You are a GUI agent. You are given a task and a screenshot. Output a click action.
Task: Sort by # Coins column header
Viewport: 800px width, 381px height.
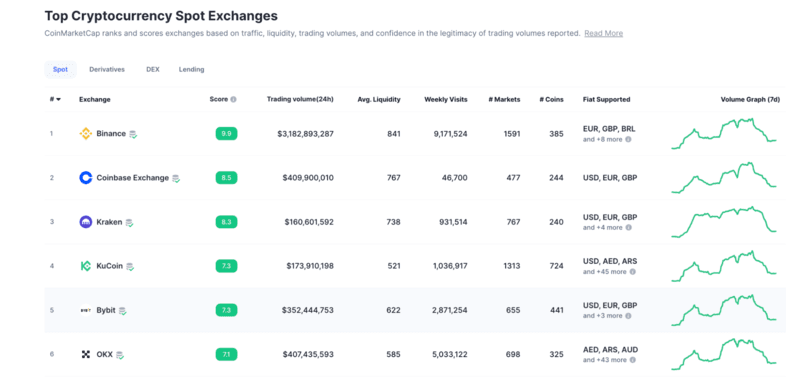tap(551, 99)
